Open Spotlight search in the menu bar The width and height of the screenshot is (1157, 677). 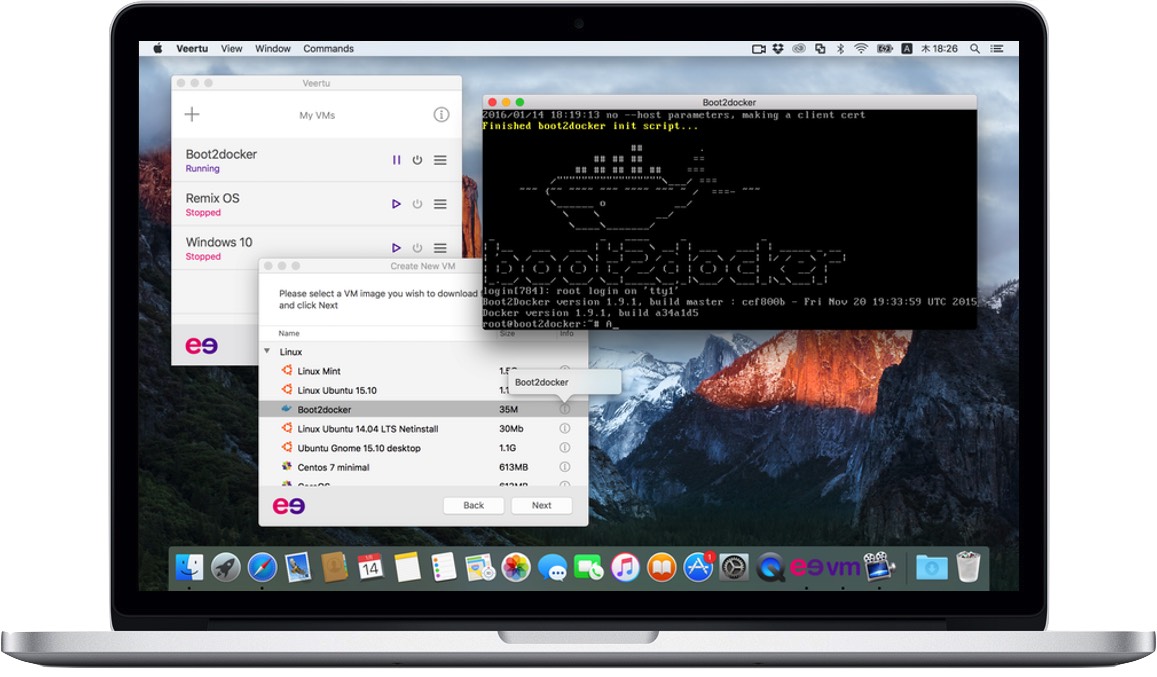coord(975,49)
